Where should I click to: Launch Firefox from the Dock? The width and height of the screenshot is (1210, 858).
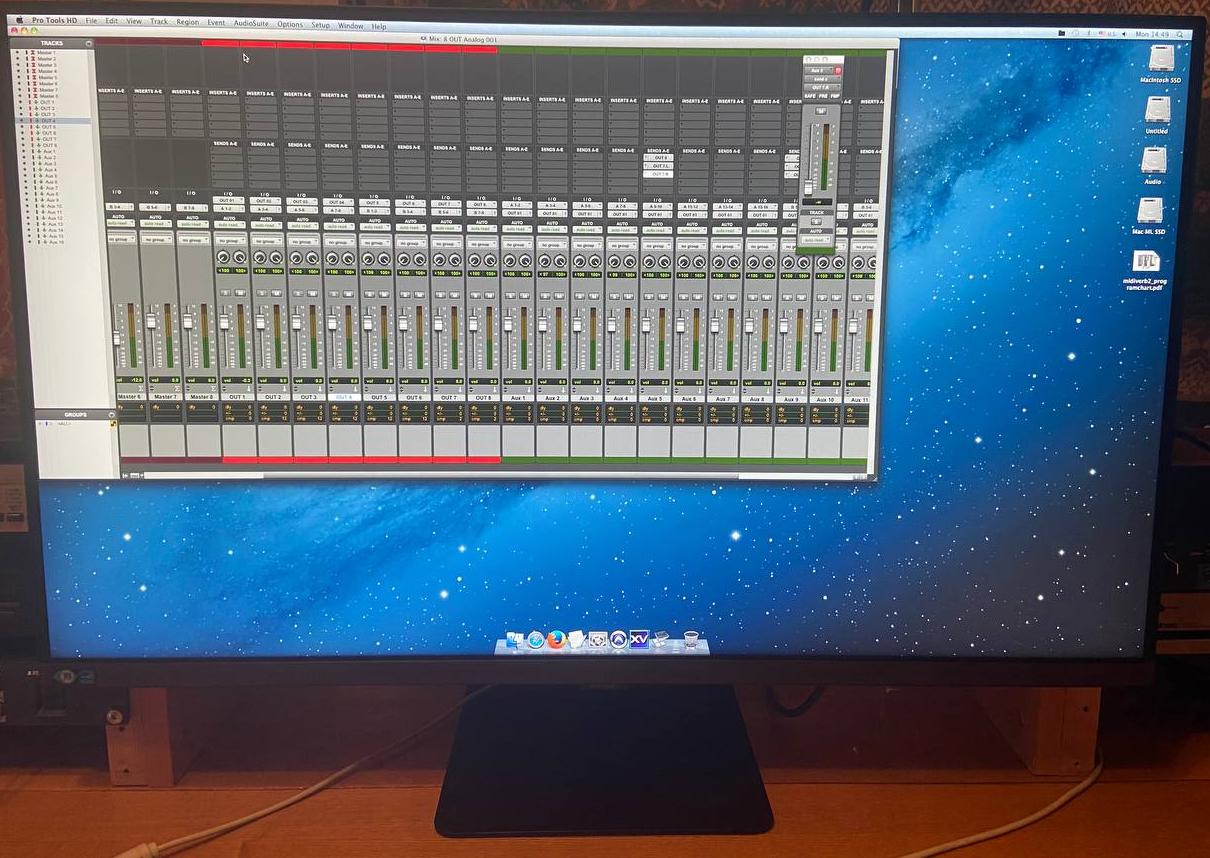pyautogui.click(x=556, y=639)
